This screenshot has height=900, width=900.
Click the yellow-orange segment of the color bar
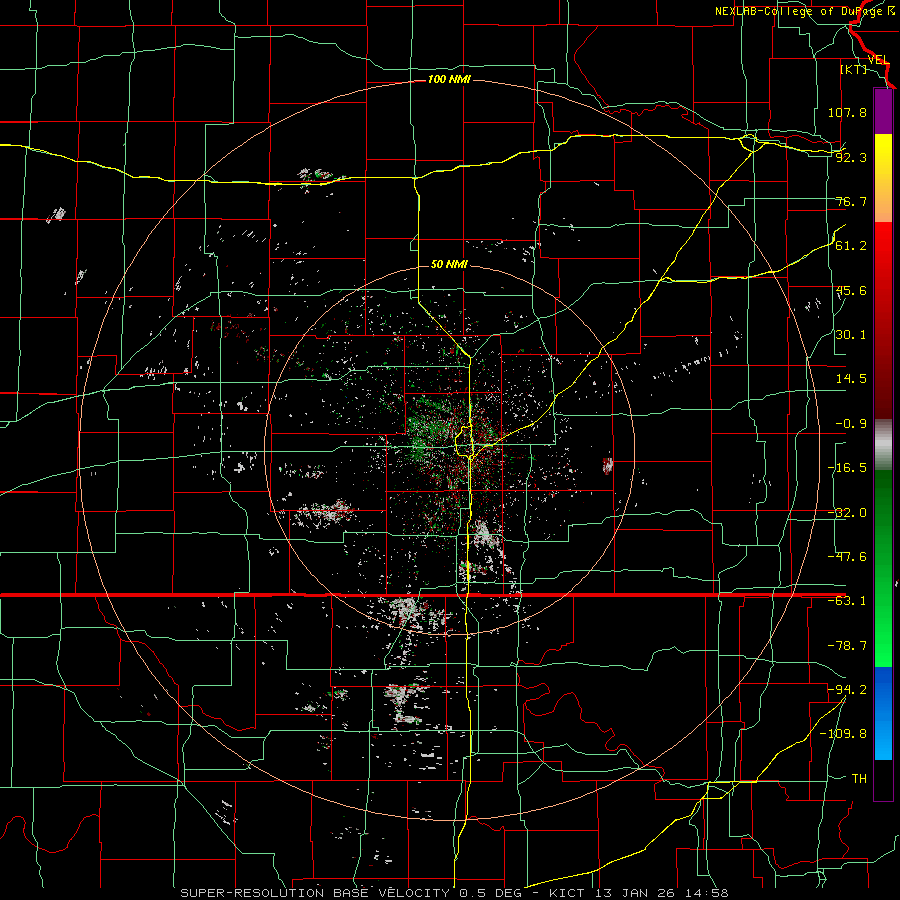pos(883,178)
